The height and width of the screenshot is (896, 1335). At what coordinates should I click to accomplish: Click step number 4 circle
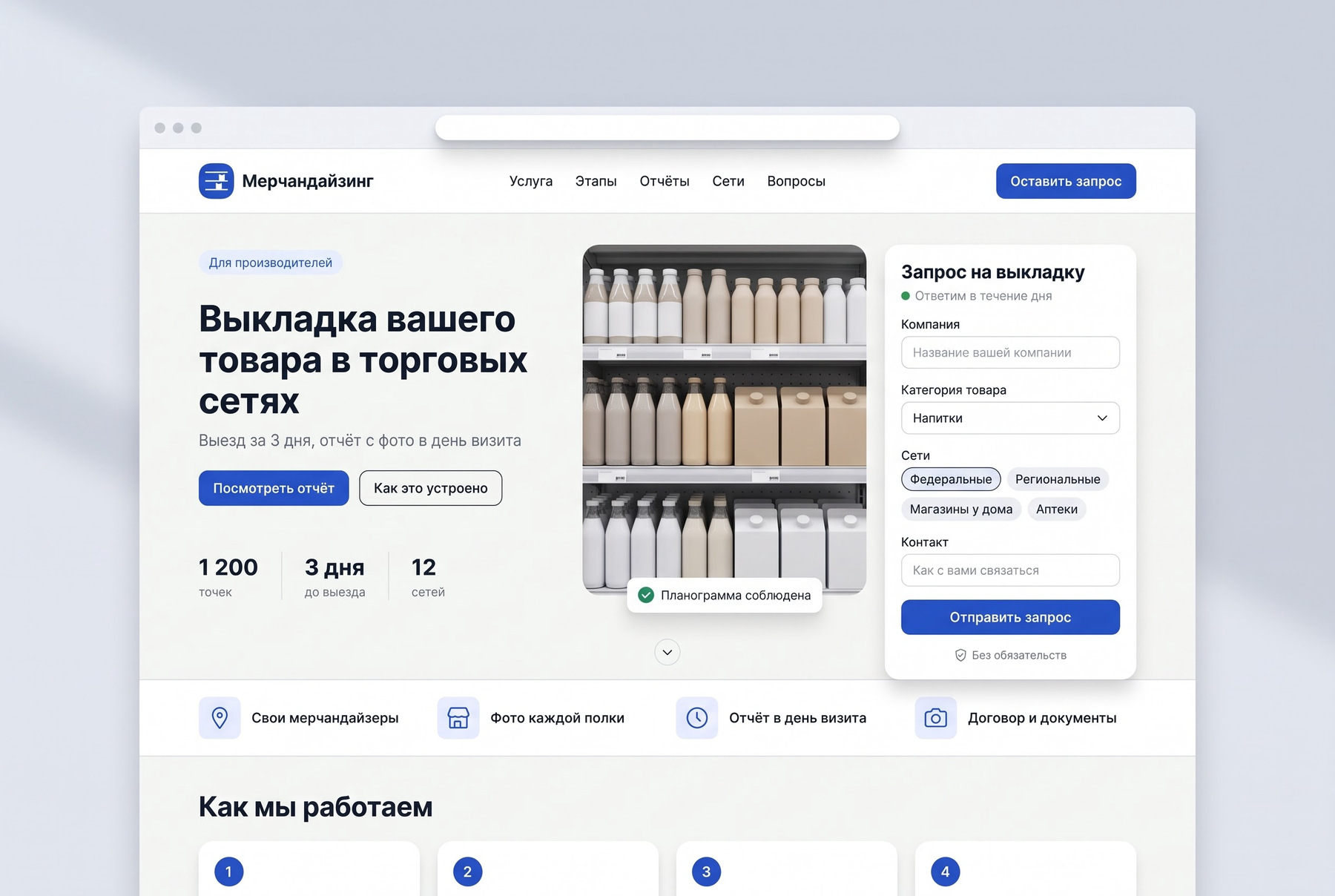pos(945,872)
